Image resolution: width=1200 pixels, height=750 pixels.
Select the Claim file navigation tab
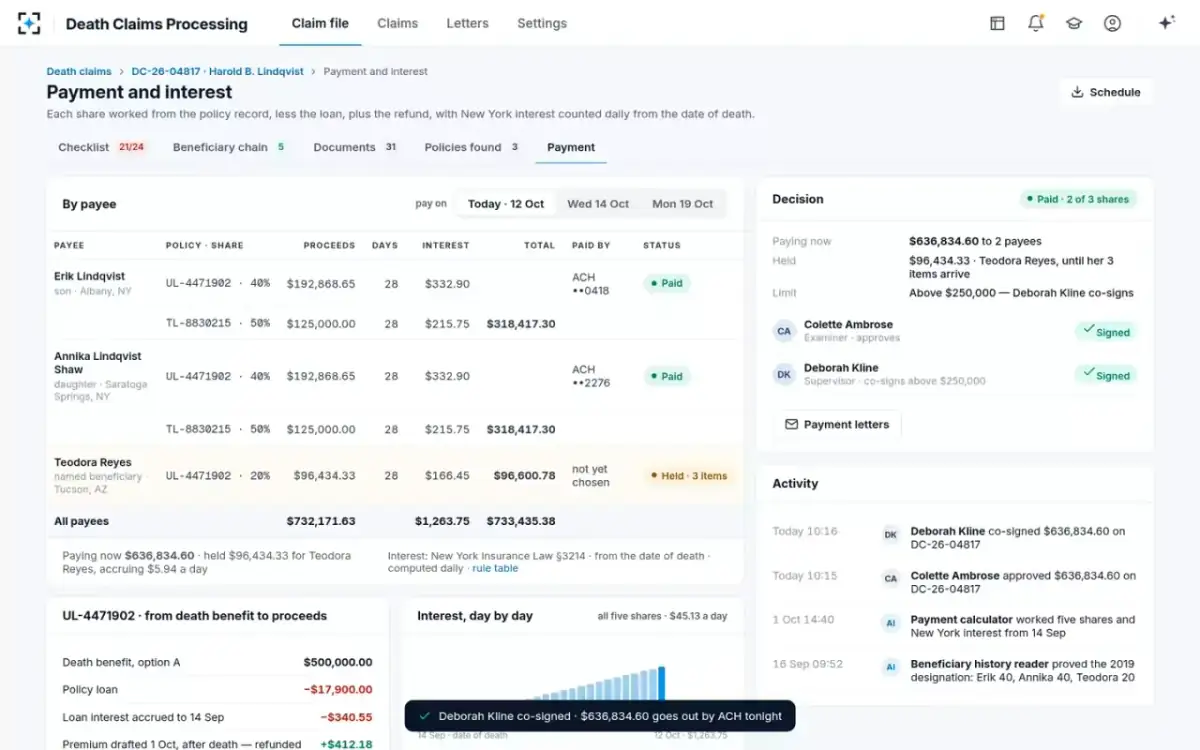[320, 23]
